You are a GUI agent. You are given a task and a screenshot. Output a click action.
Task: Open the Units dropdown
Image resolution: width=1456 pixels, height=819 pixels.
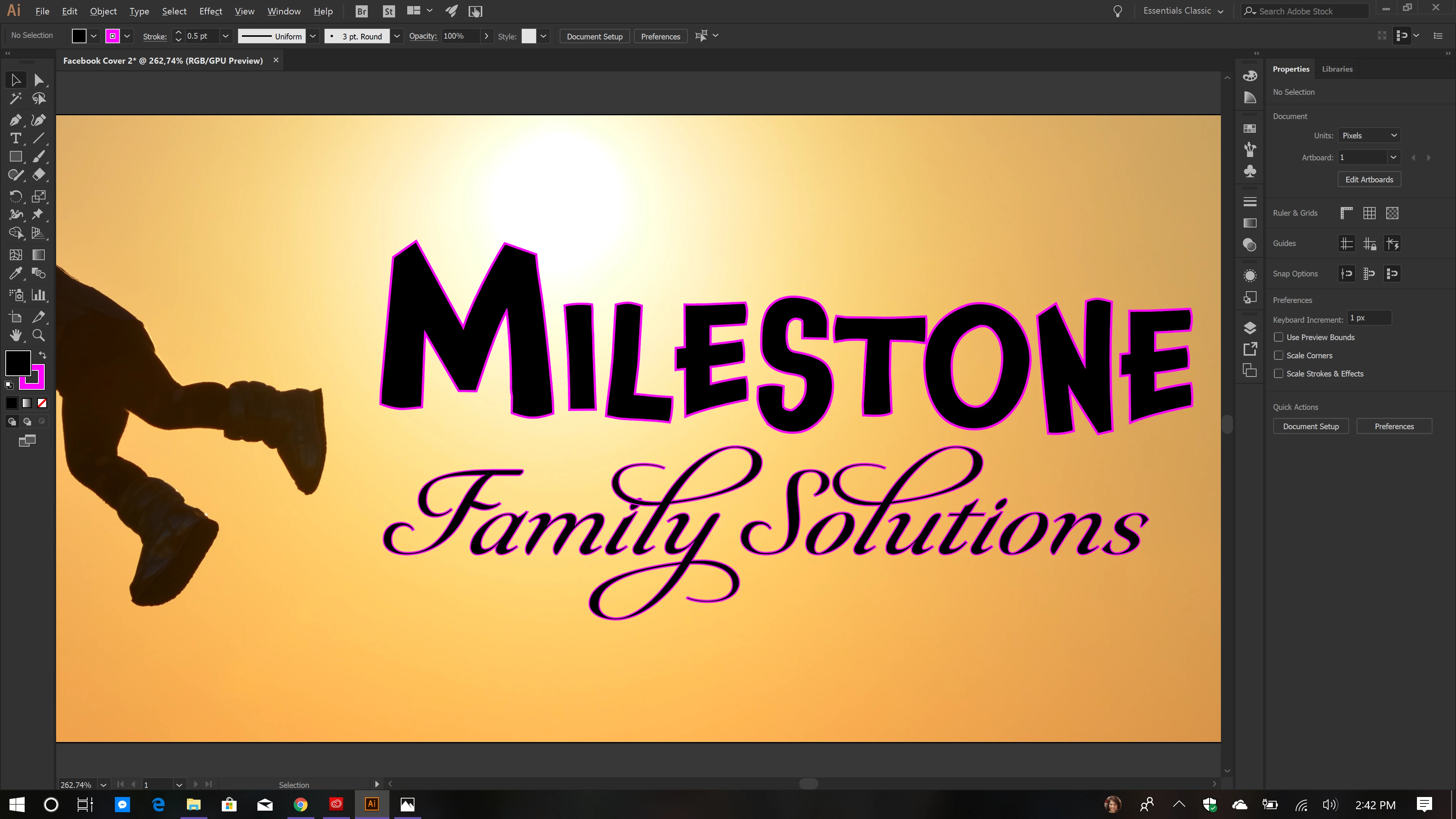coord(1369,136)
